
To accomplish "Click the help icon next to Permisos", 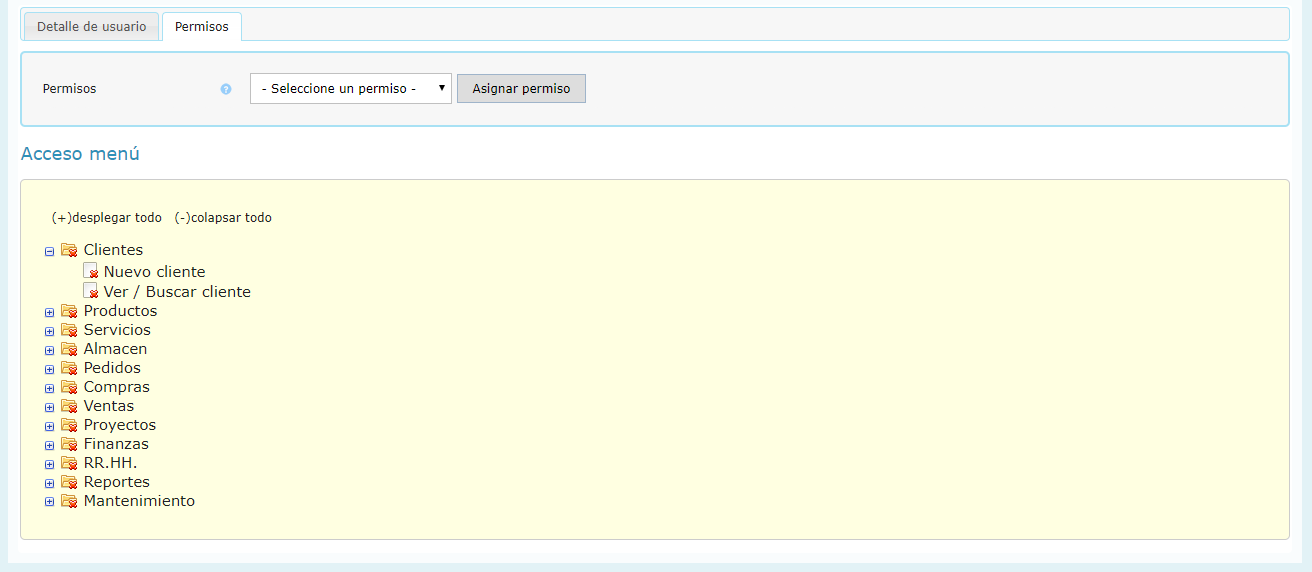I will pos(226,89).
